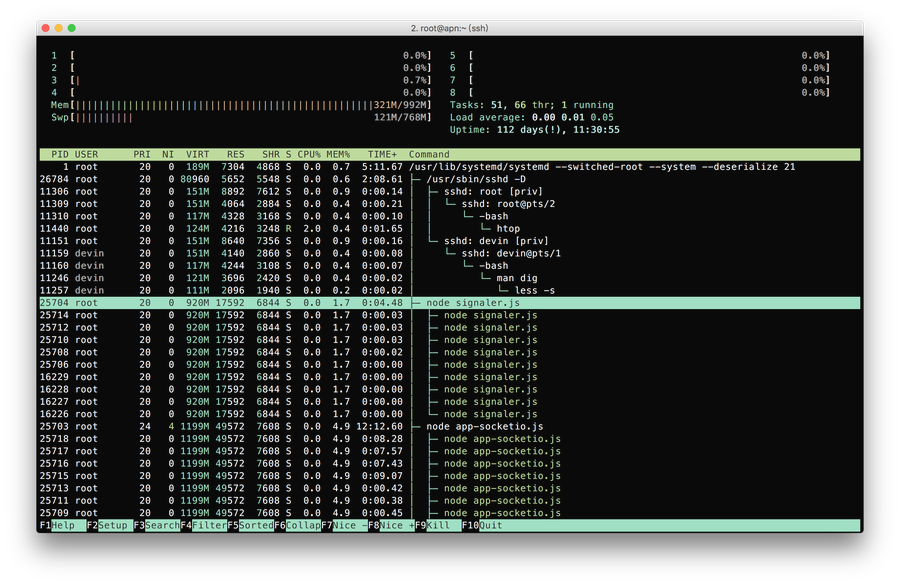Select the systemd process row PID 1
900x585 pixels.
[450, 167]
